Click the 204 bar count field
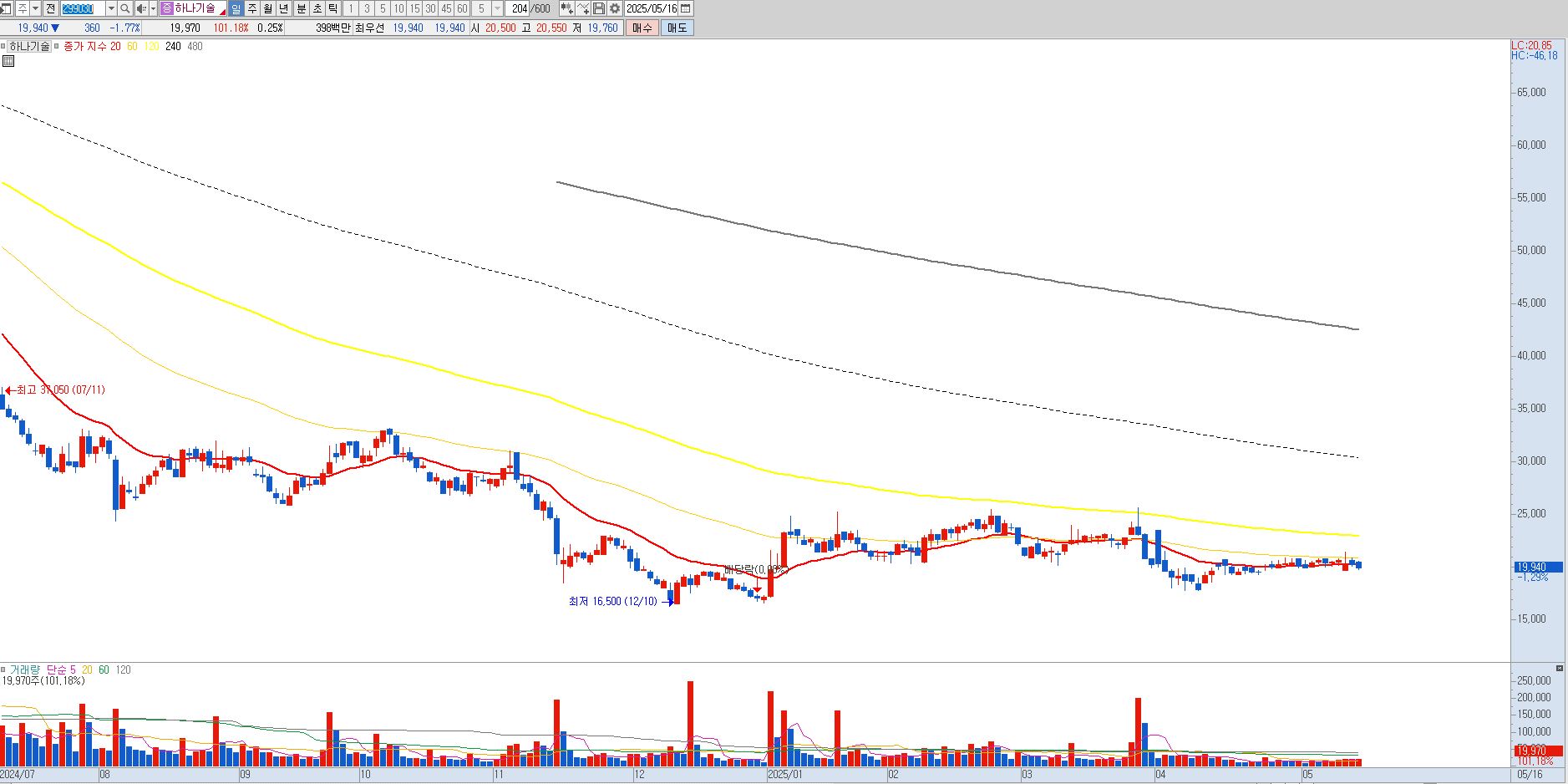The image size is (1568, 784). [519, 8]
